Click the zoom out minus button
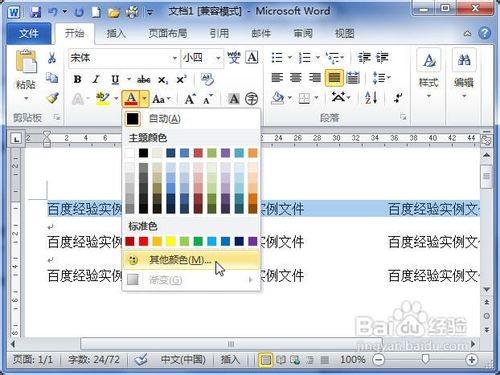 pos(378,360)
